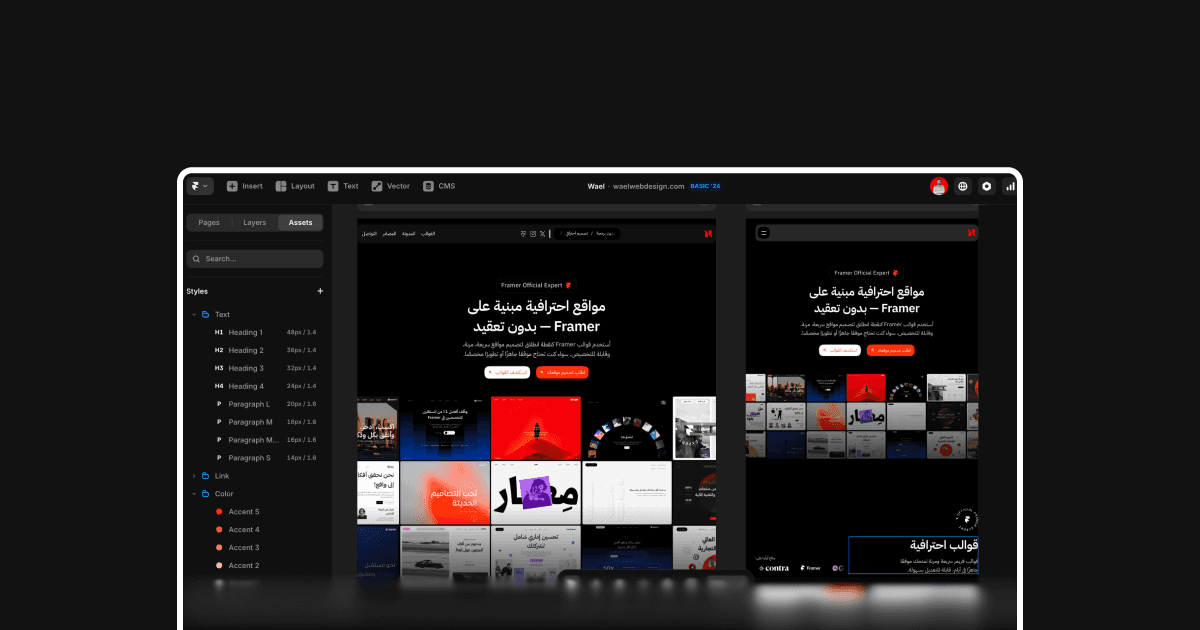The height and width of the screenshot is (630, 1200).
Task: Switch to the Assets tab
Action: coord(300,222)
